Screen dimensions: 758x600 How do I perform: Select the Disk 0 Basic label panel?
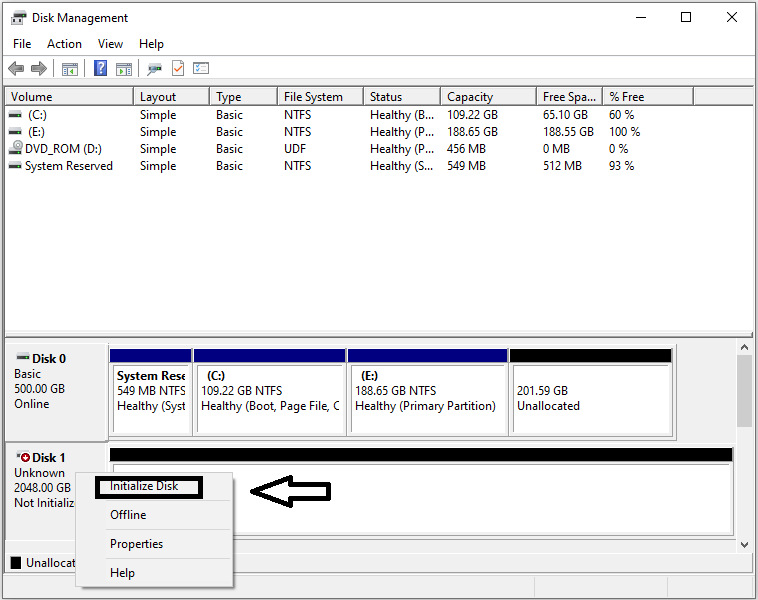click(x=56, y=392)
